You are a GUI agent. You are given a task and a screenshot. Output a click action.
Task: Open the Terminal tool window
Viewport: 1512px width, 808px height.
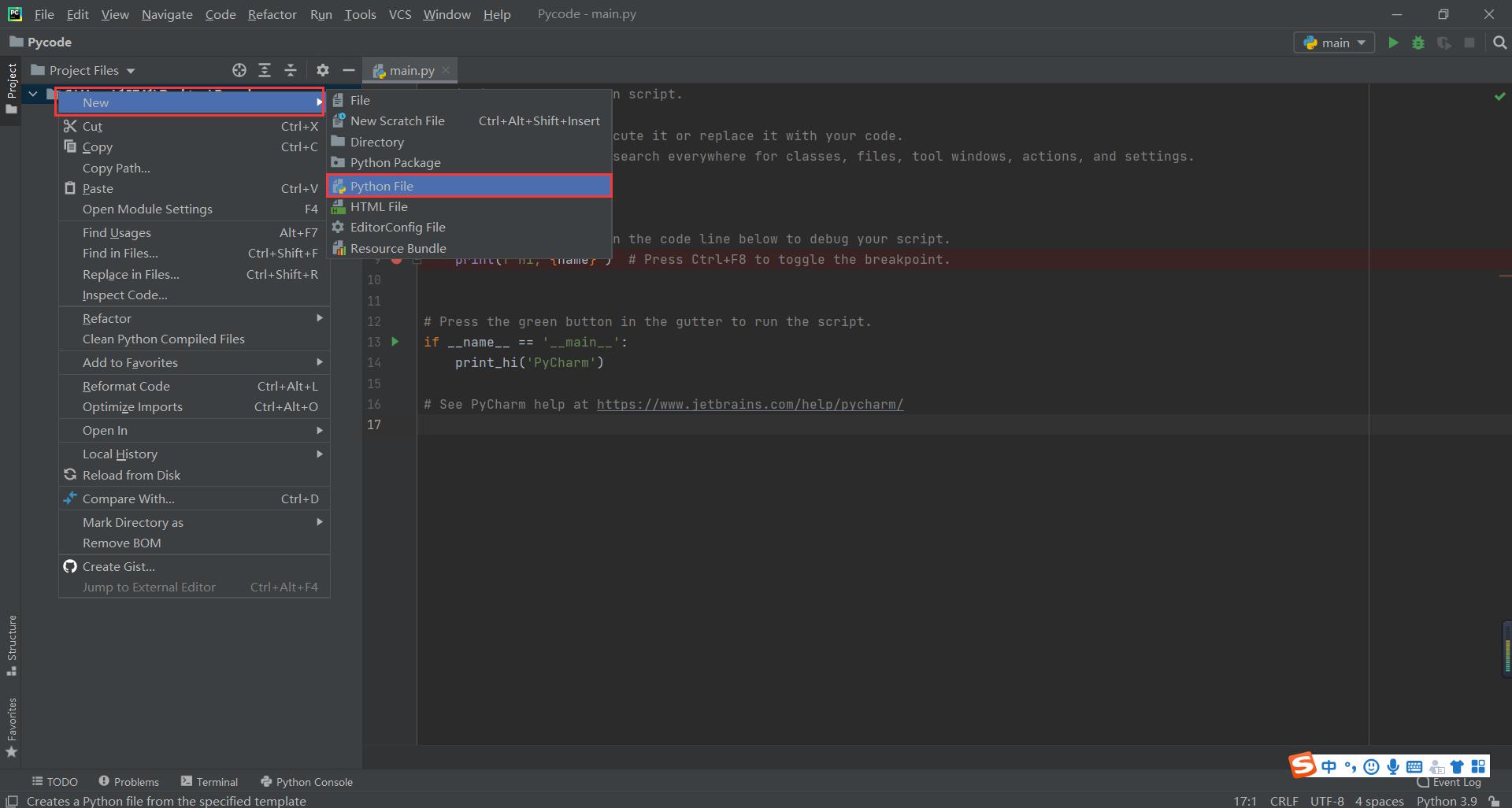tap(209, 781)
